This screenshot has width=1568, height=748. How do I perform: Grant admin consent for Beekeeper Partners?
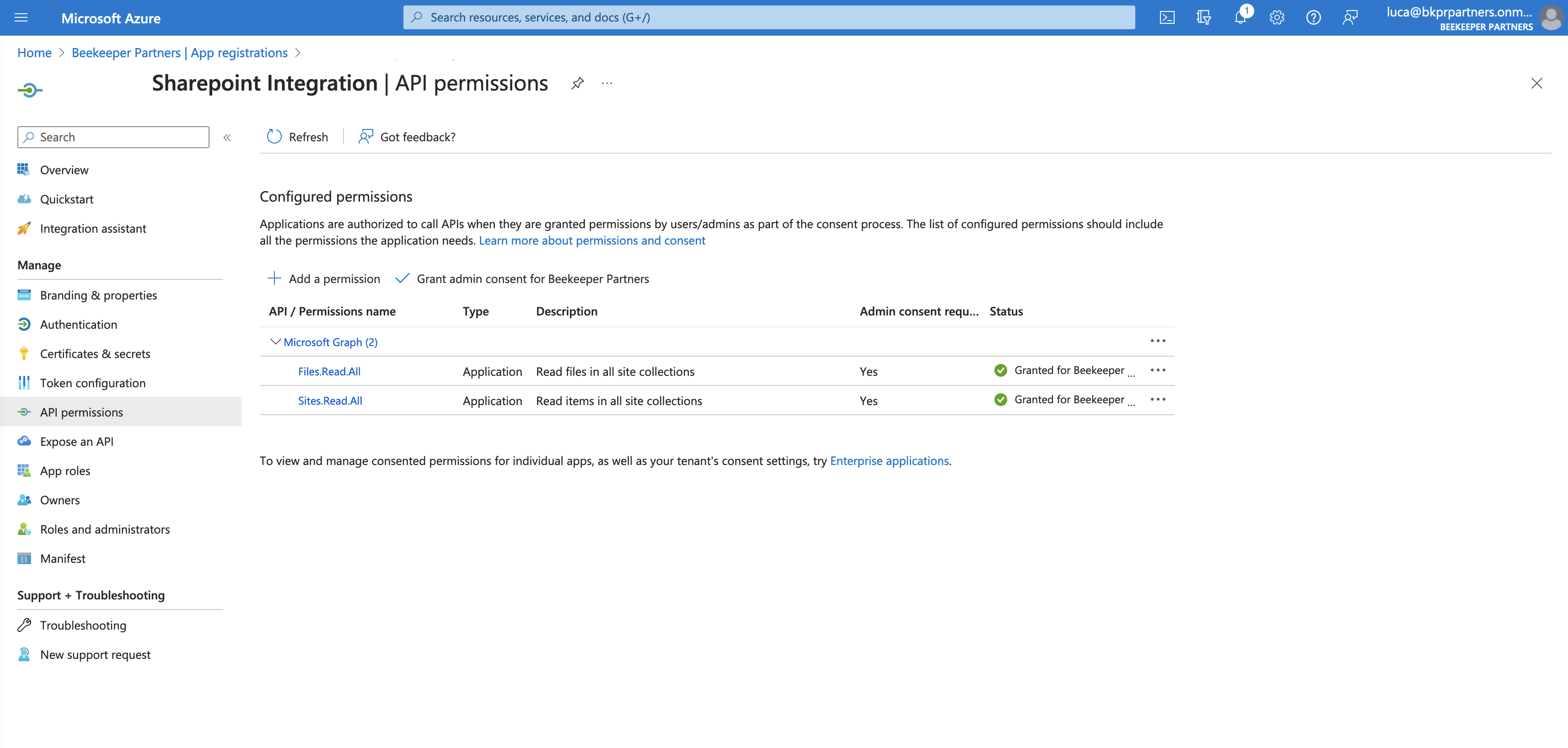coord(522,279)
